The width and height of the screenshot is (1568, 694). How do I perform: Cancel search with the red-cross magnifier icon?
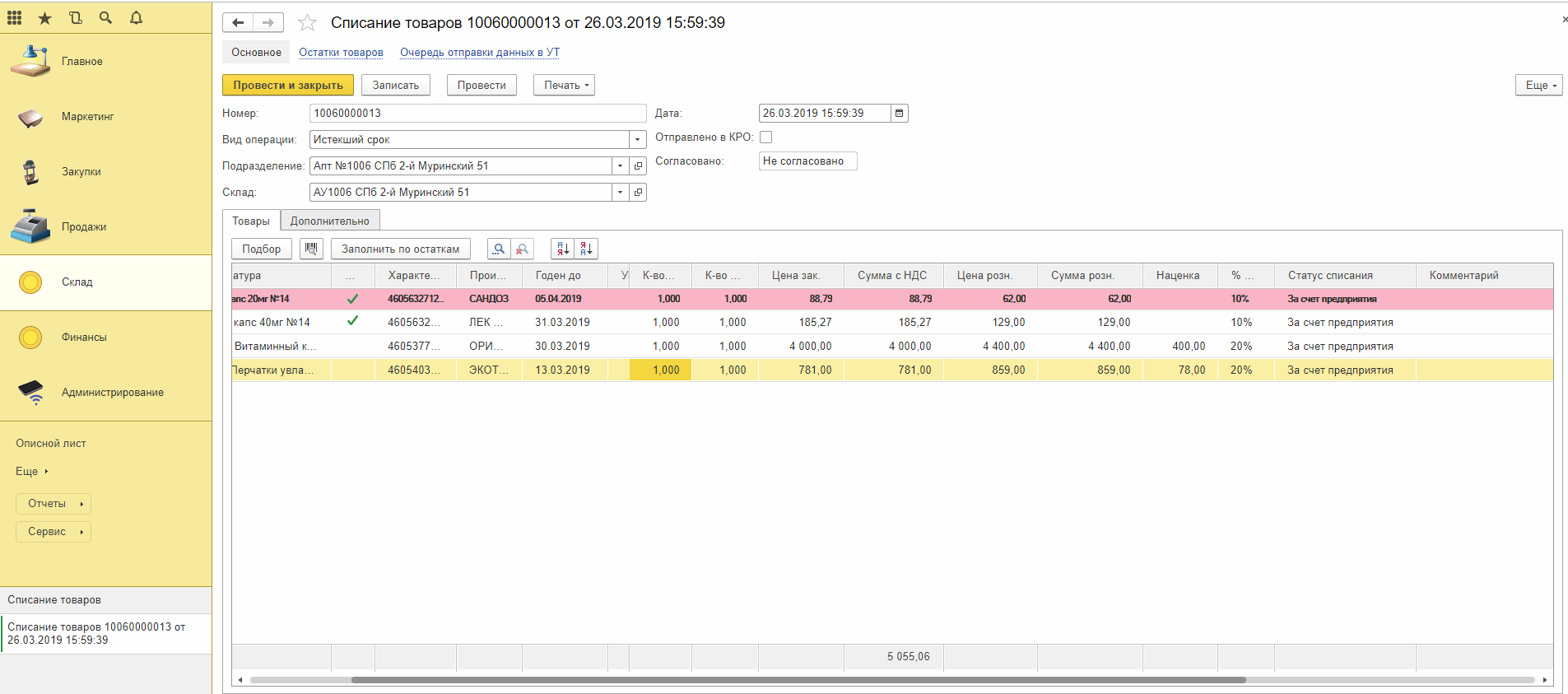pos(522,249)
